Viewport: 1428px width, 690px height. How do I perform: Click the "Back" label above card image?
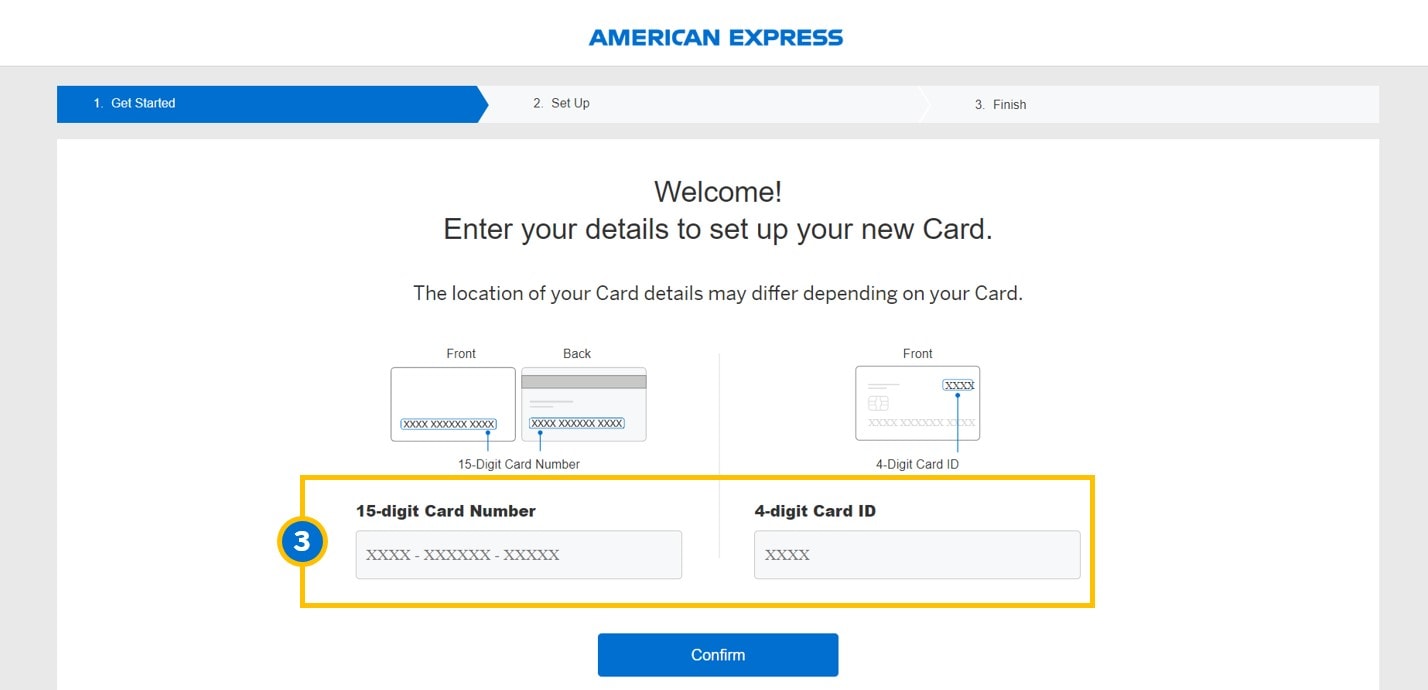(x=577, y=353)
